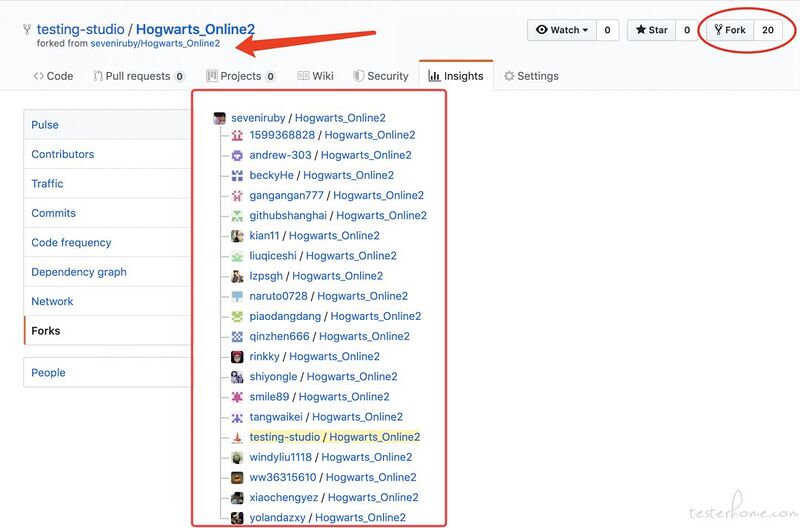Screen dimensions: 800x528
Task: Open piaodangdang user link
Action: (285, 316)
